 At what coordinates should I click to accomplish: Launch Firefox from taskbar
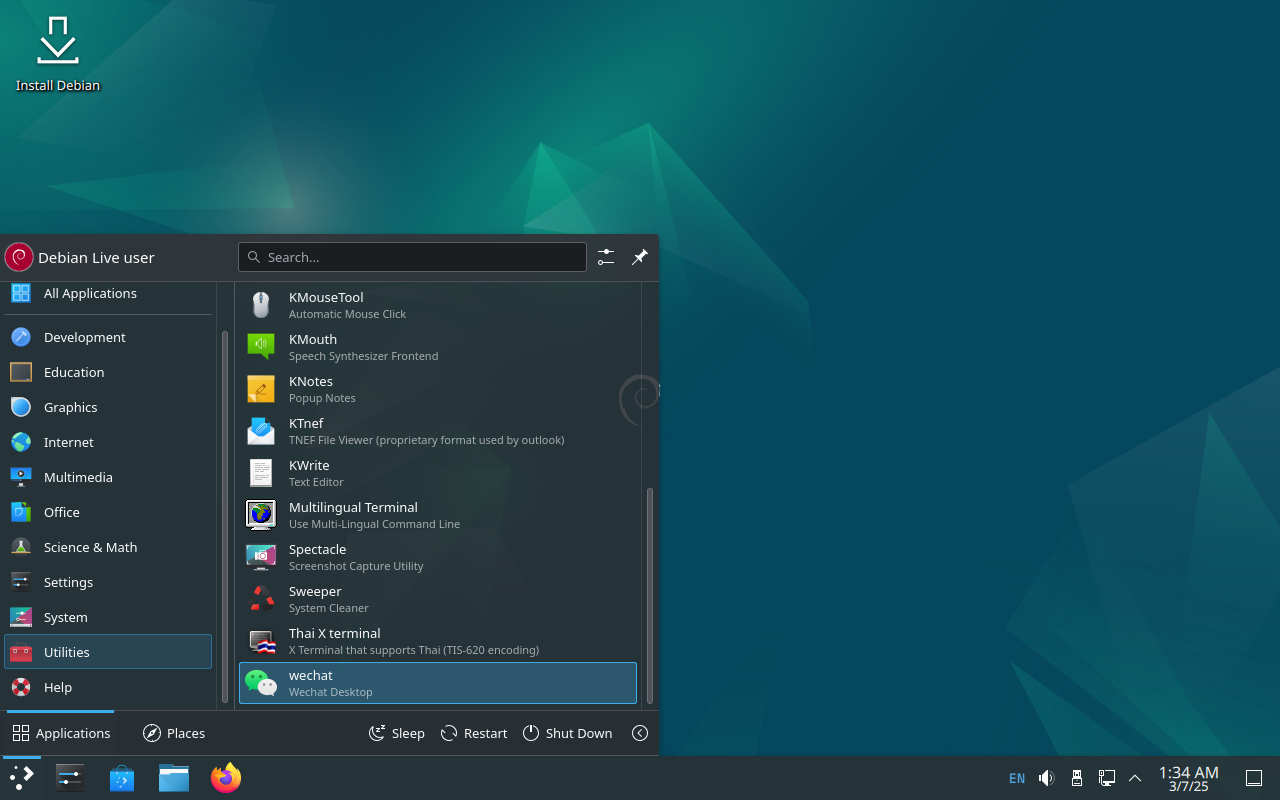tap(226, 778)
